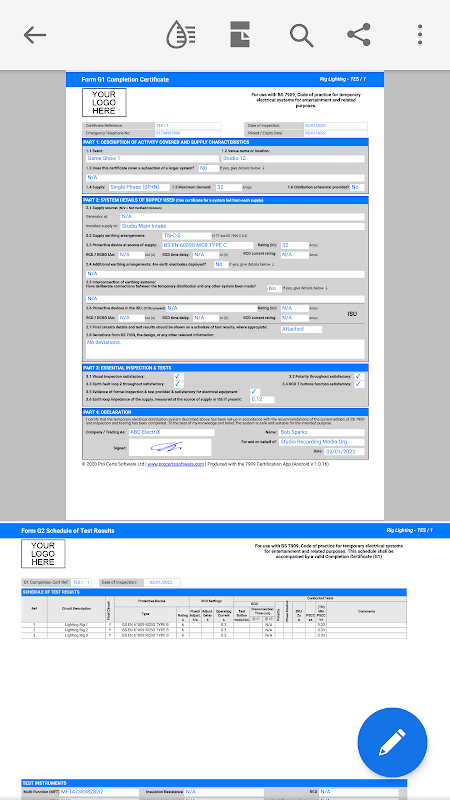Tap the Game Show 1 event field
450x800 pixels.
(152, 159)
